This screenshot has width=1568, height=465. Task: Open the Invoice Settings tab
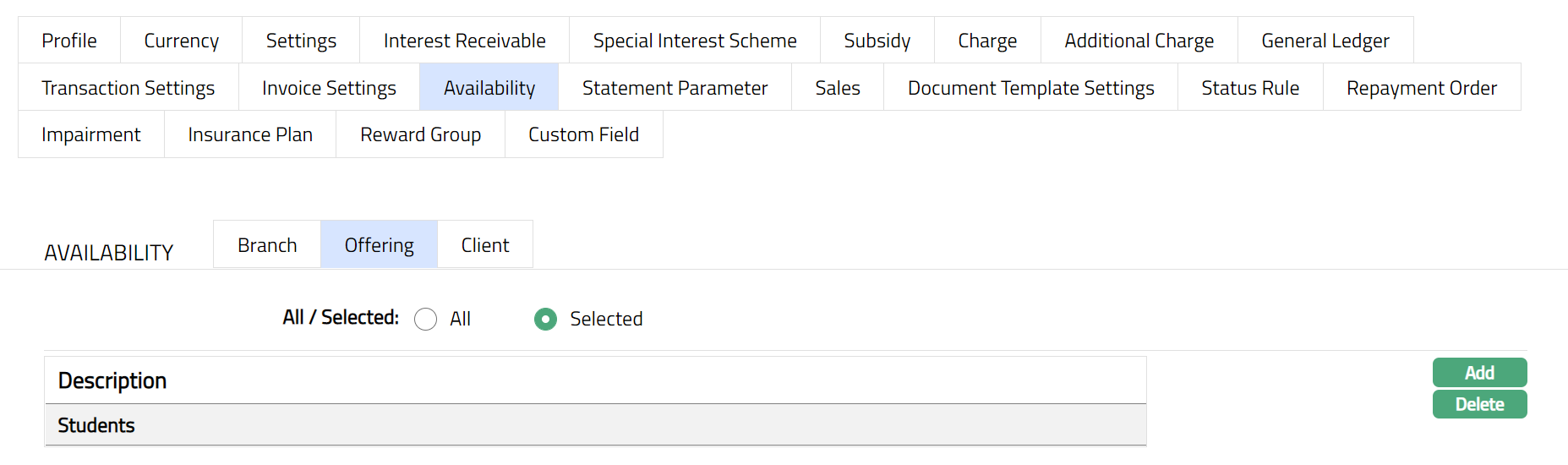pyautogui.click(x=329, y=88)
